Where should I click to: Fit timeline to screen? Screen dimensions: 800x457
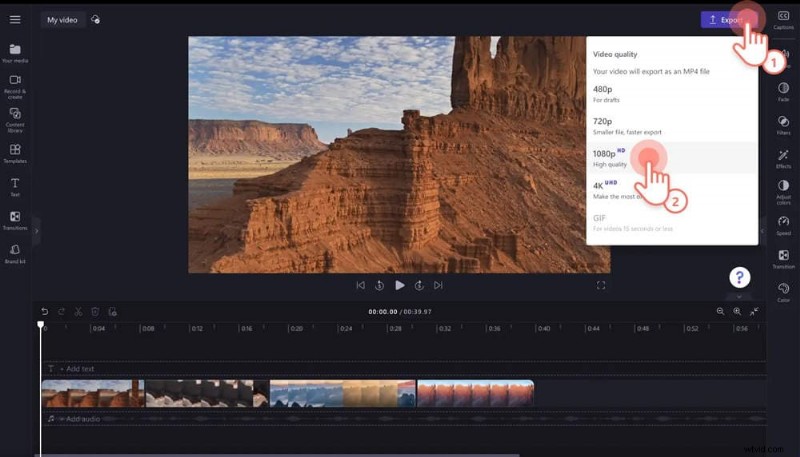754,311
